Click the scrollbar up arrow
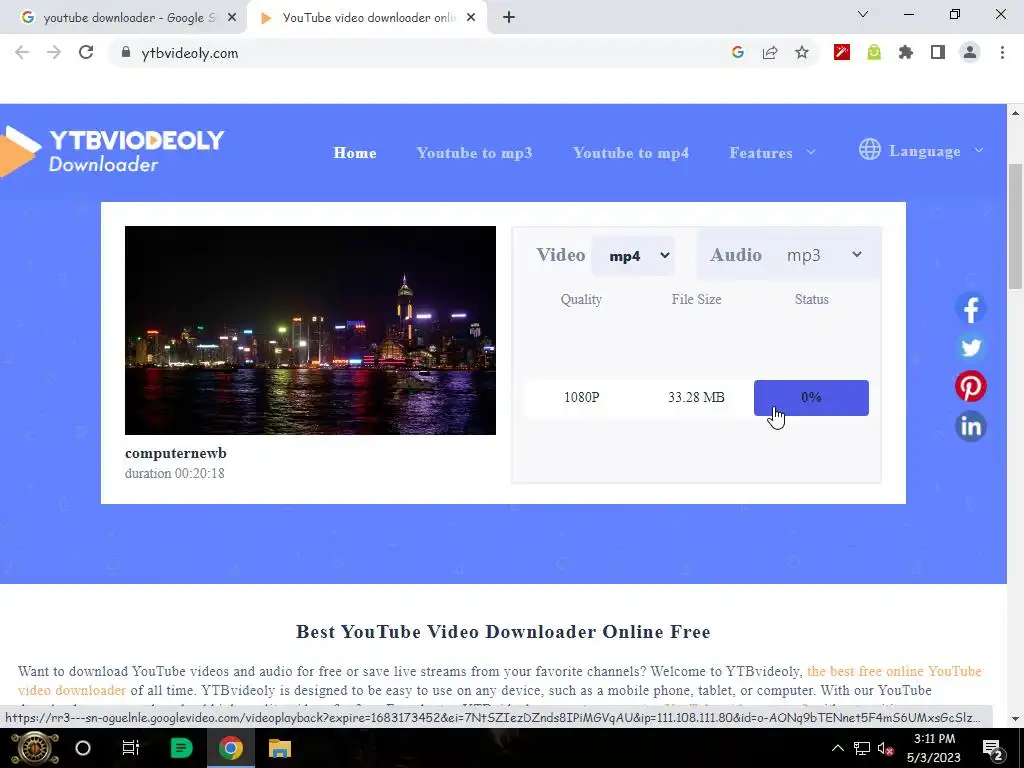Image resolution: width=1024 pixels, height=768 pixels. click(1015, 113)
